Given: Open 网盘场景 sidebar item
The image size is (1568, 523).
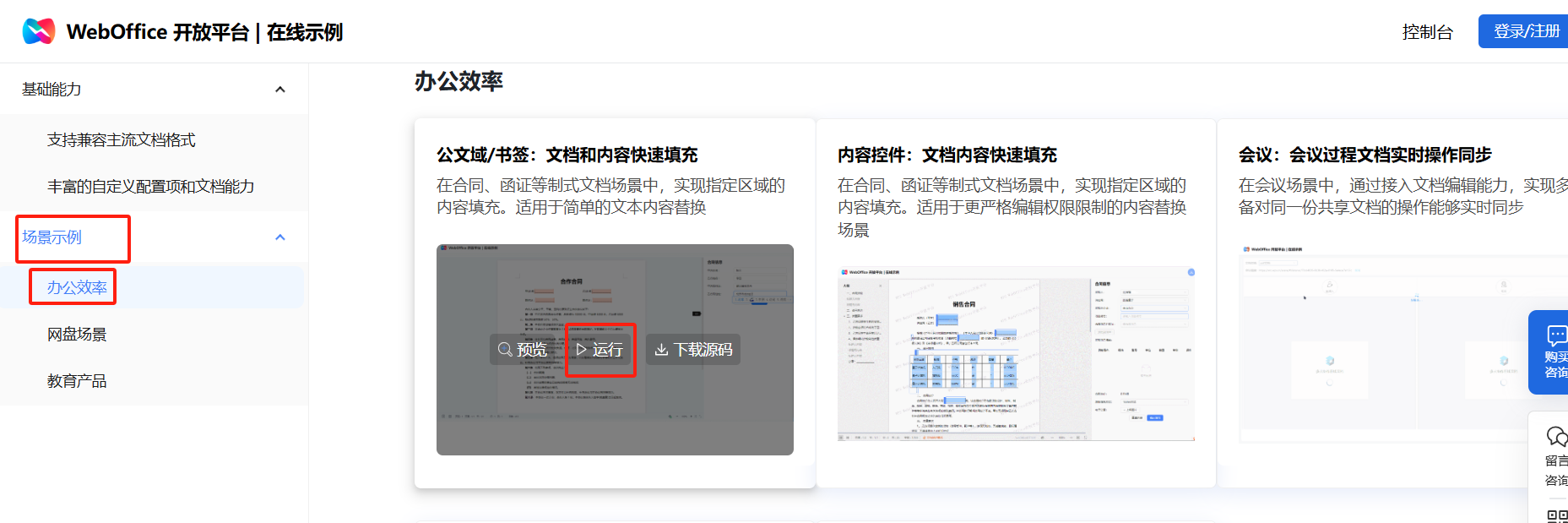Looking at the screenshot, I should pyautogui.click(x=77, y=335).
